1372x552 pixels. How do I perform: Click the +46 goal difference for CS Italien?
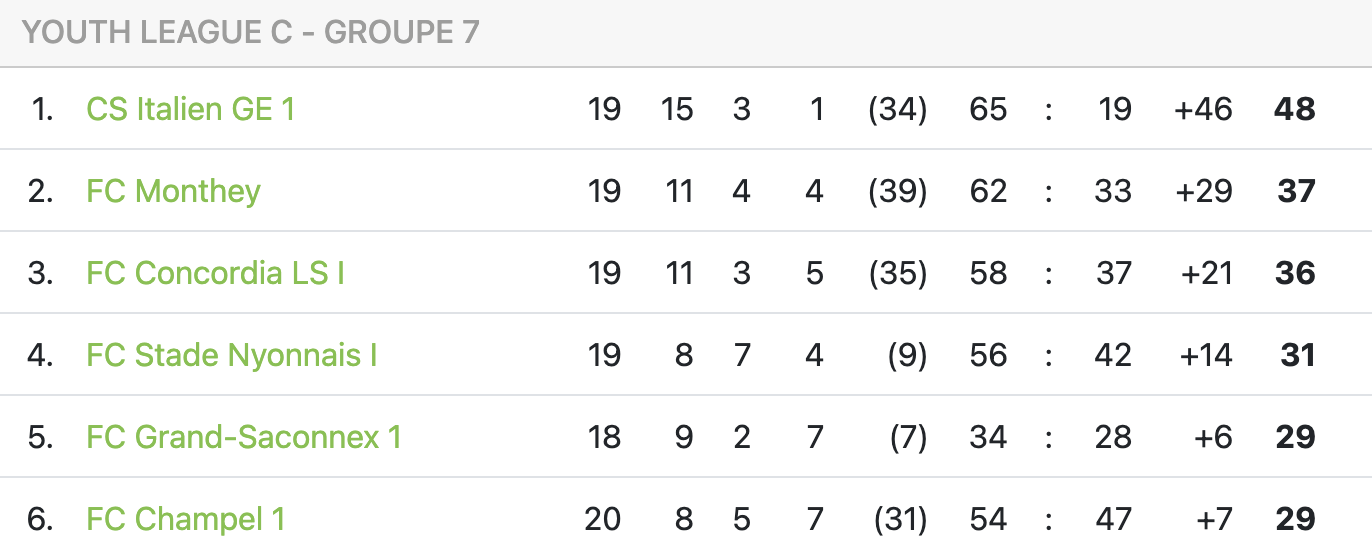[x=1203, y=109]
